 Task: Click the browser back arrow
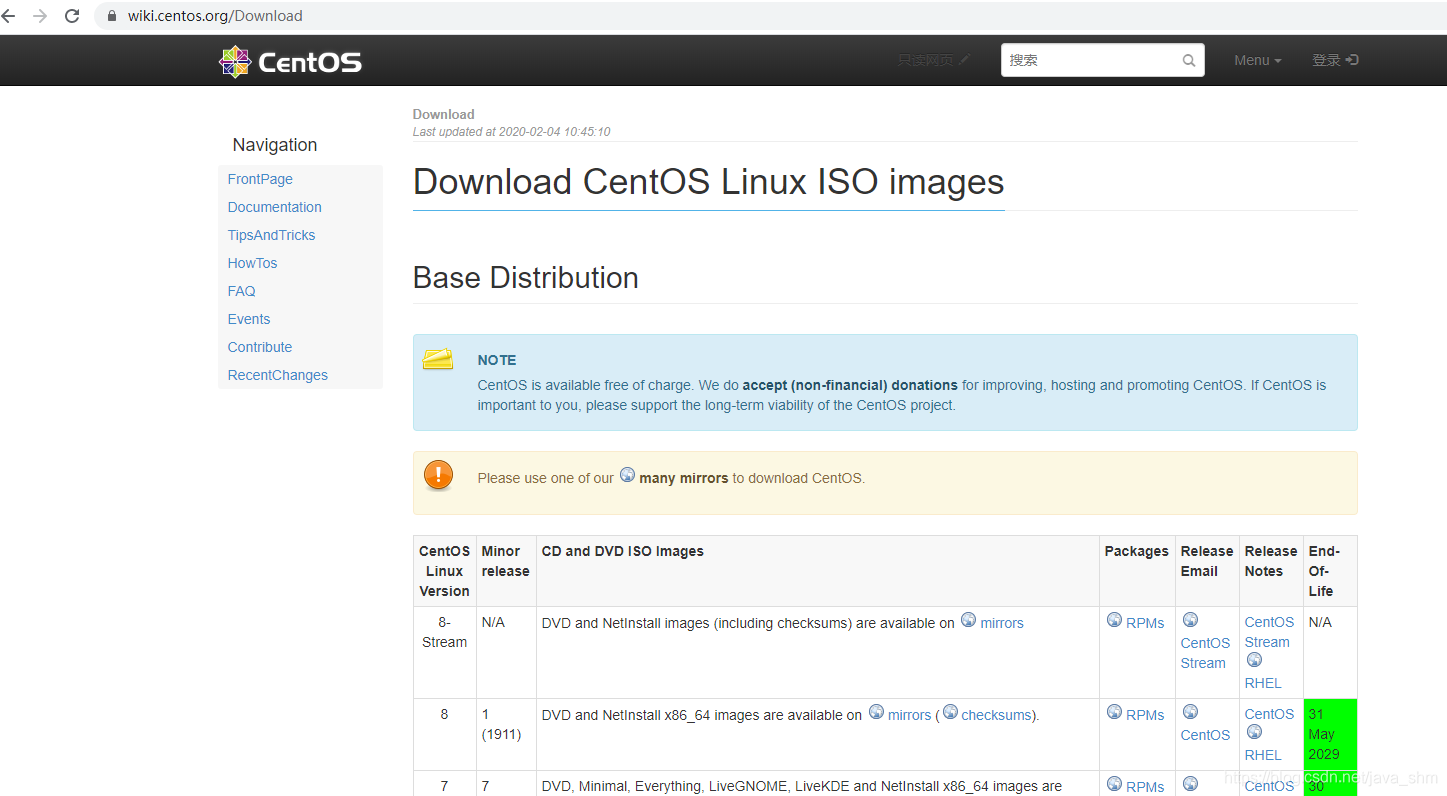point(9,16)
